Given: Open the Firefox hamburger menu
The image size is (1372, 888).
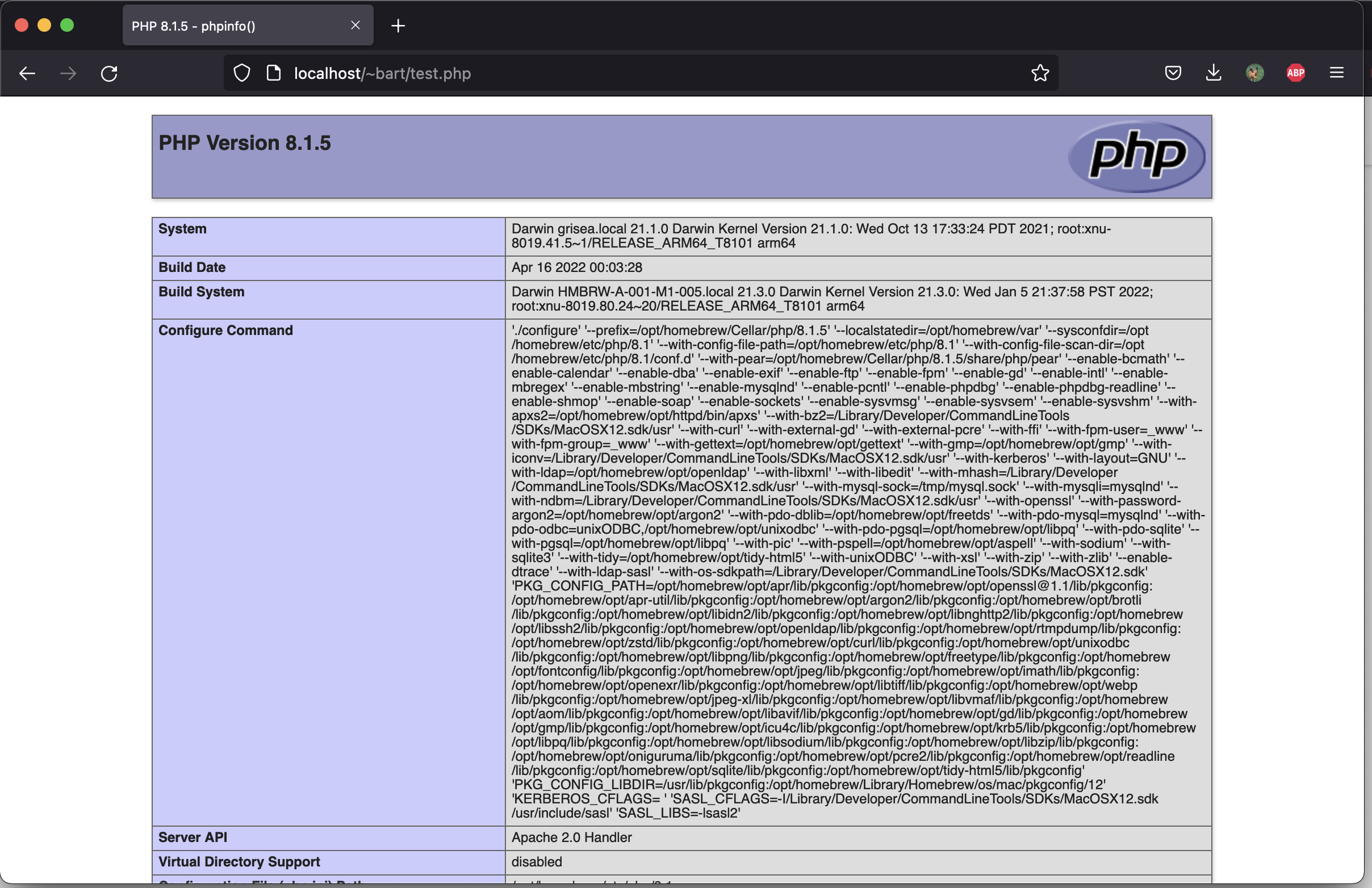Looking at the screenshot, I should [1336, 73].
